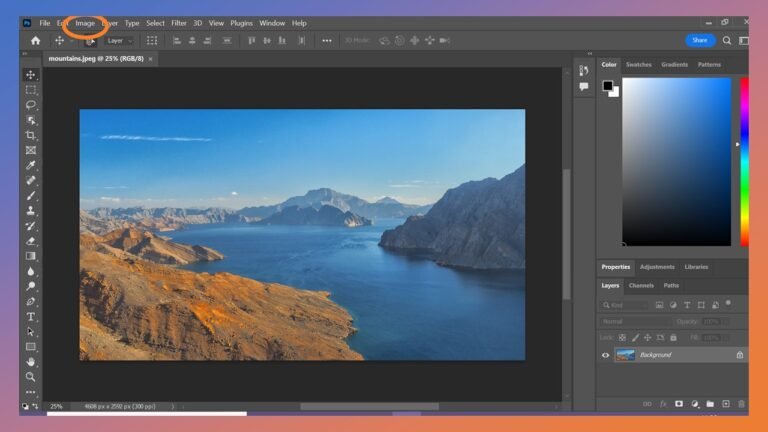
Task: Select the Zoom tool in the toolbox
Action: click(30, 377)
